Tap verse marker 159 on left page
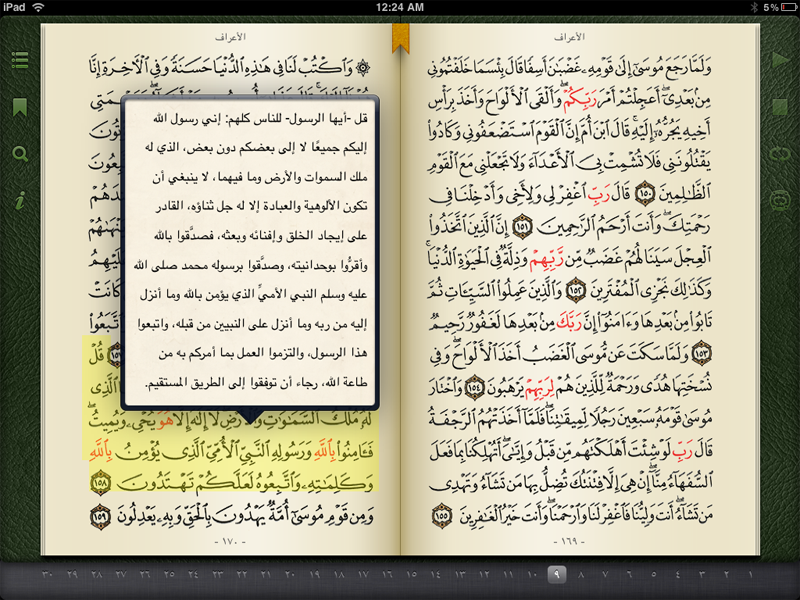The width and height of the screenshot is (800, 600). 101,516
